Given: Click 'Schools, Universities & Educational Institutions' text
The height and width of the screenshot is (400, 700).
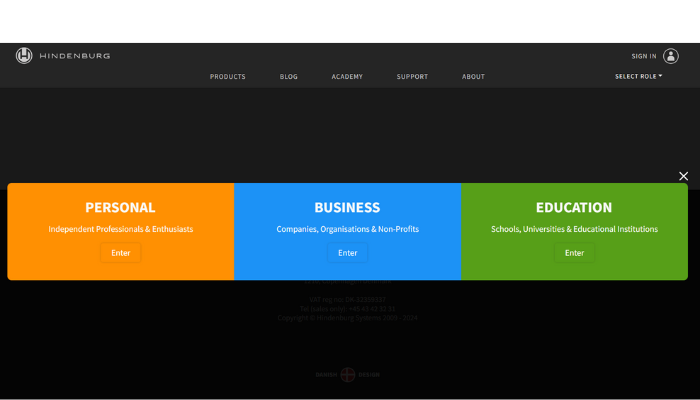Looking at the screenshot, I should pos(574,229).
